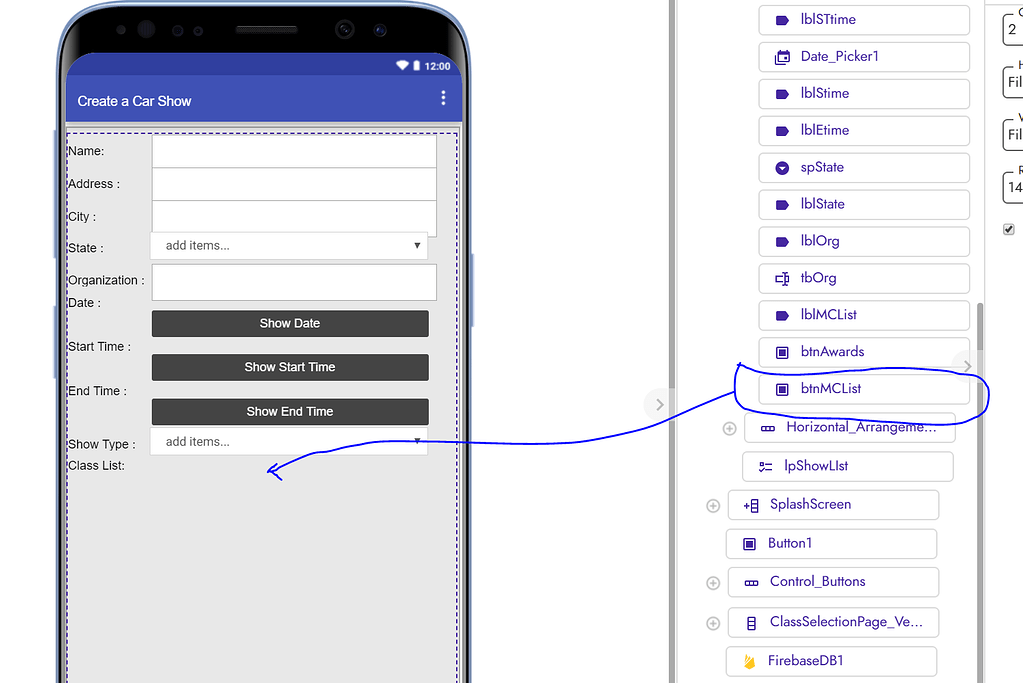Open the Show Type spinner dropdown
Screen dimensions: 1023x683
289,442
